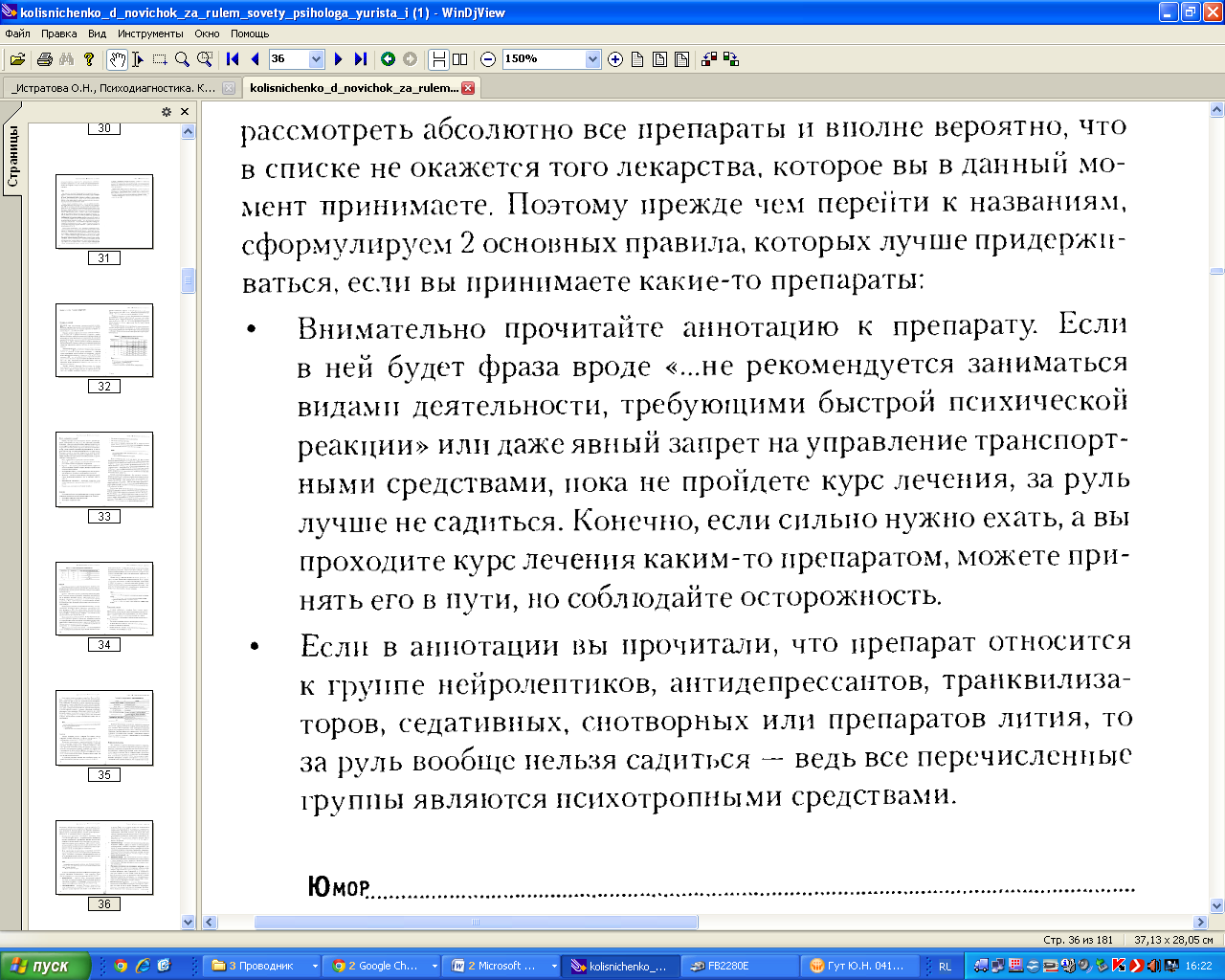Click the rotate left toolbar icon

click(x=709, y=59)
